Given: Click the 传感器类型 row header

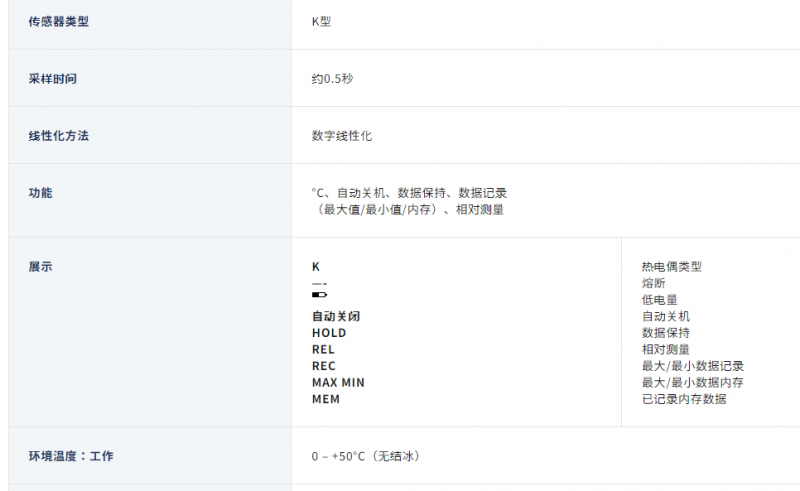Looking at the screenshot, I should (x=59, y=21).
